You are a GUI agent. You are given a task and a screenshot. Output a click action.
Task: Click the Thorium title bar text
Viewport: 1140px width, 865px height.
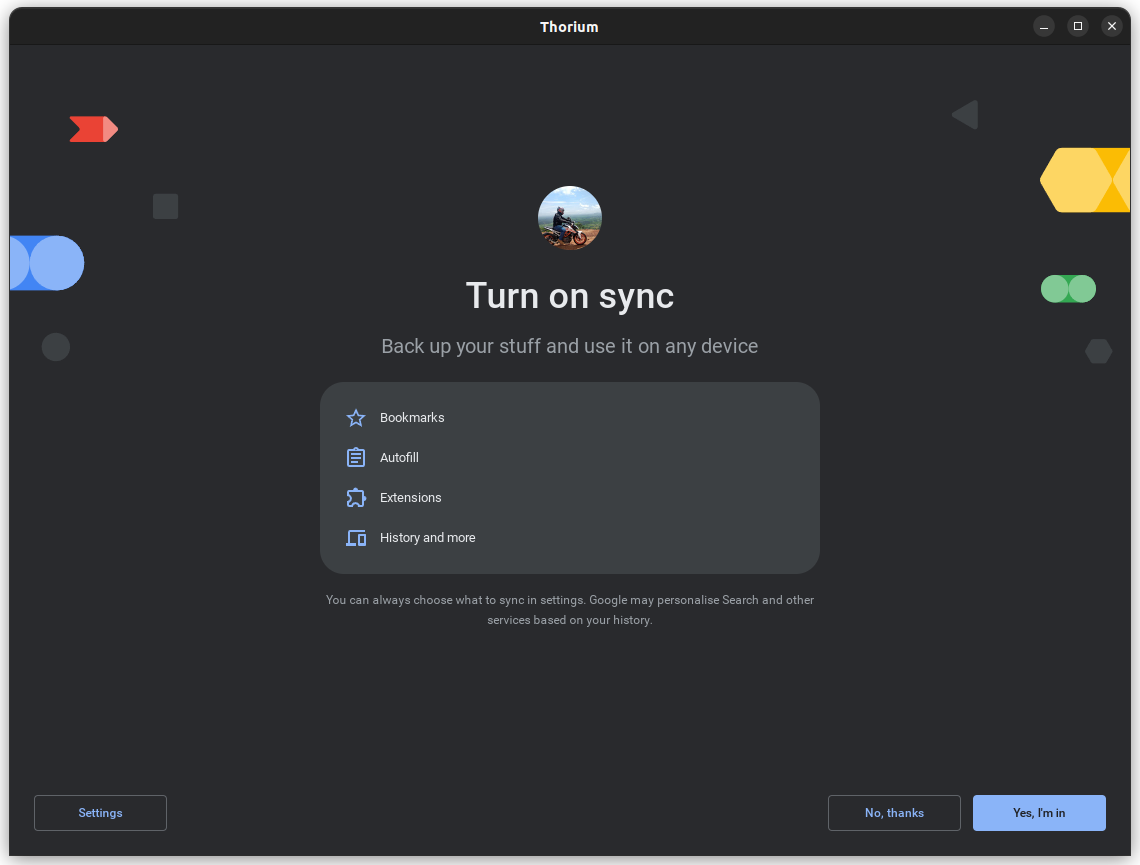(x=569, y=27)
